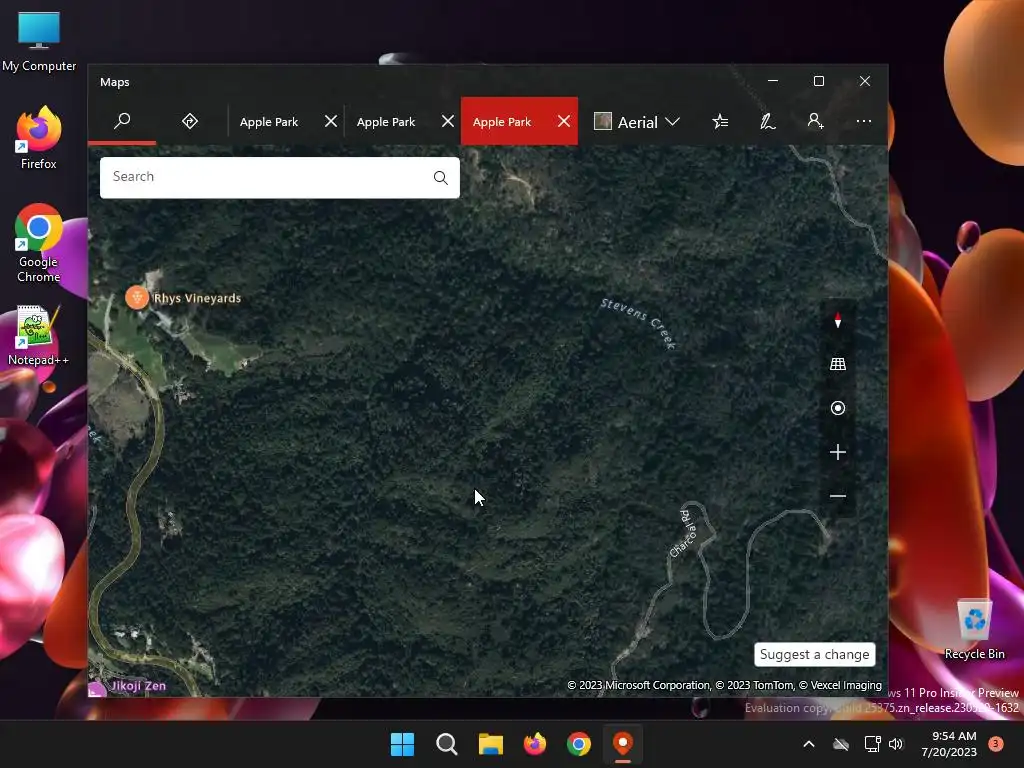Open the network tray icon

pos(872,744)
